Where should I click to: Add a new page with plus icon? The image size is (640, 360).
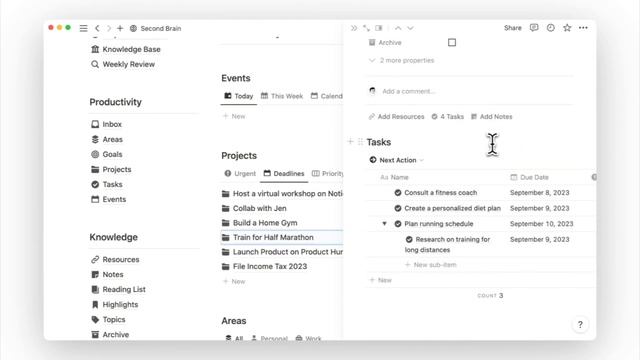[120, 28]
